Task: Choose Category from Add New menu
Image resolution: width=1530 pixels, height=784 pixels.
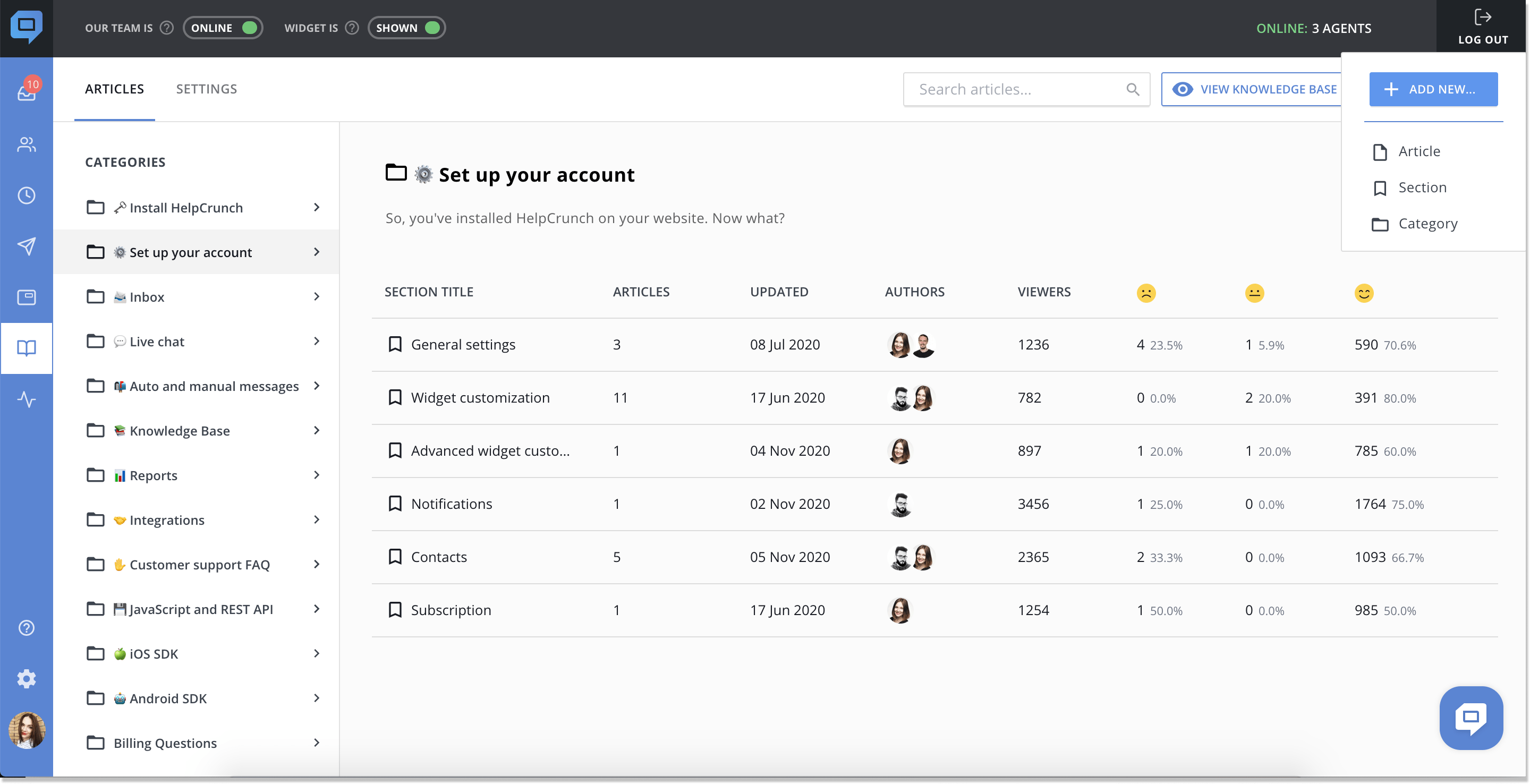Action: pos(1415,224)
